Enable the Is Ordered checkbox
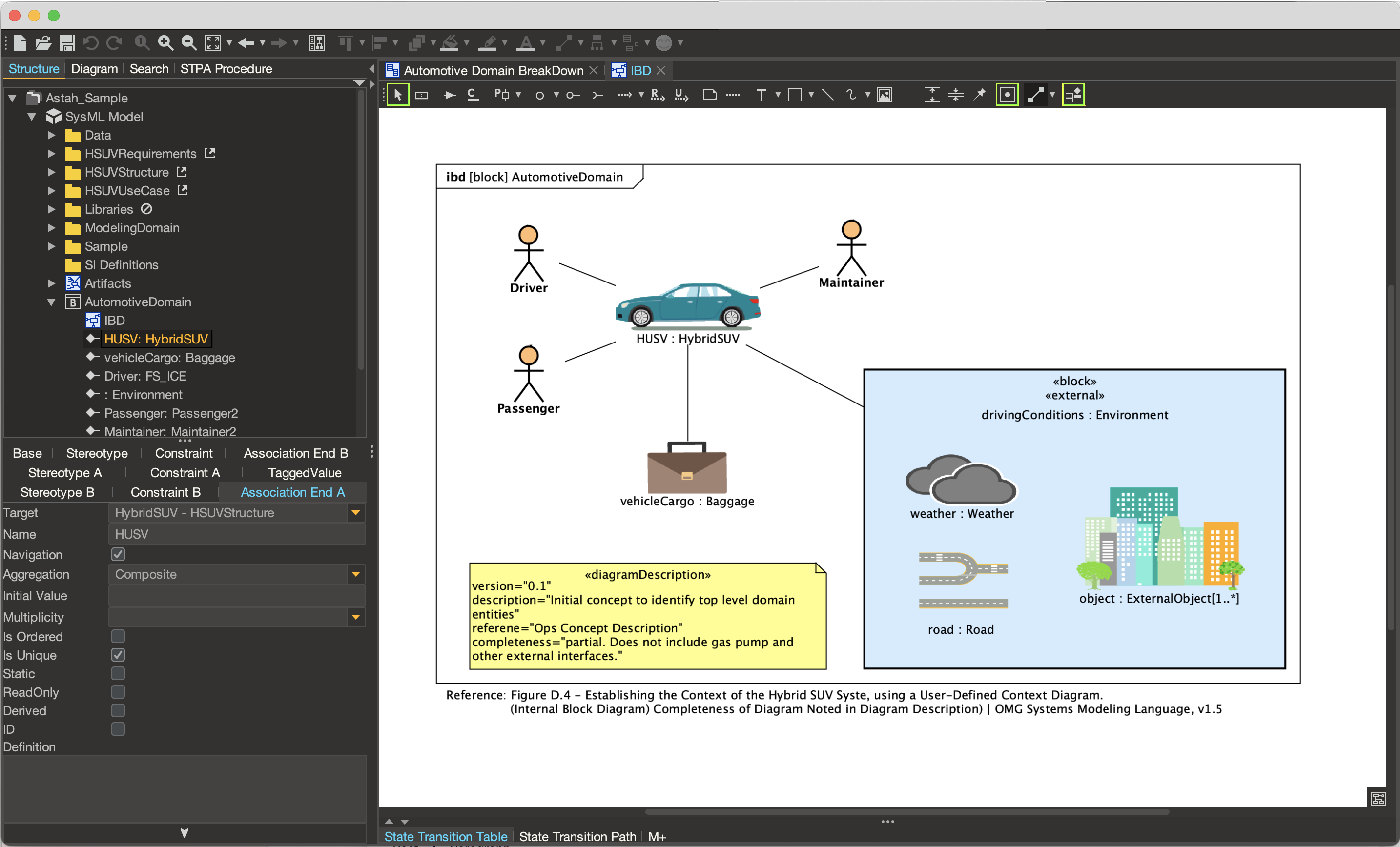This screenshot has width=1400, height=847. (118, 636)
